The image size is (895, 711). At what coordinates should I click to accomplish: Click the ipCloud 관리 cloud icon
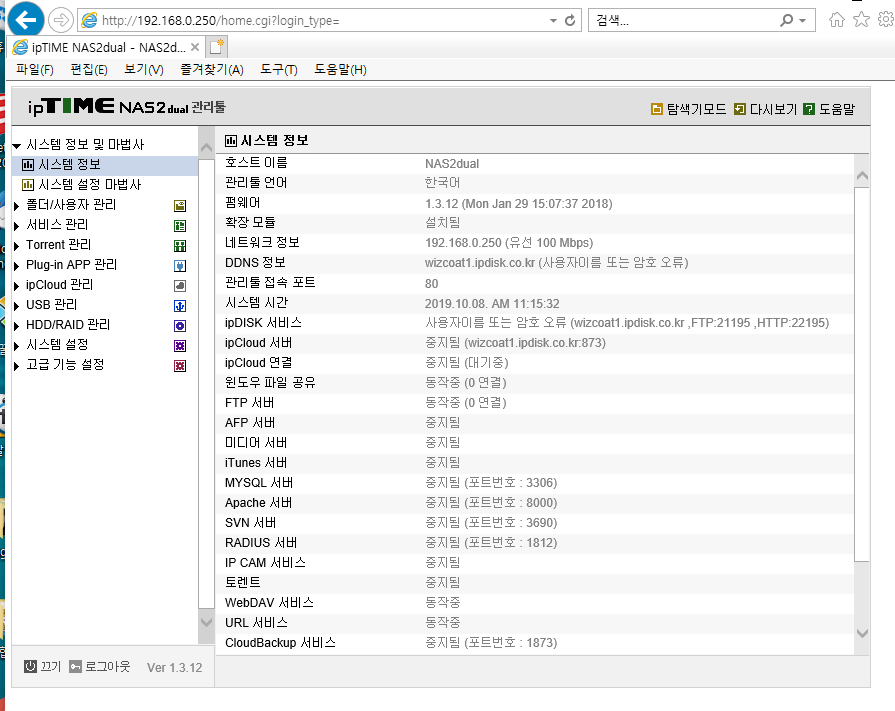[180, 286]
